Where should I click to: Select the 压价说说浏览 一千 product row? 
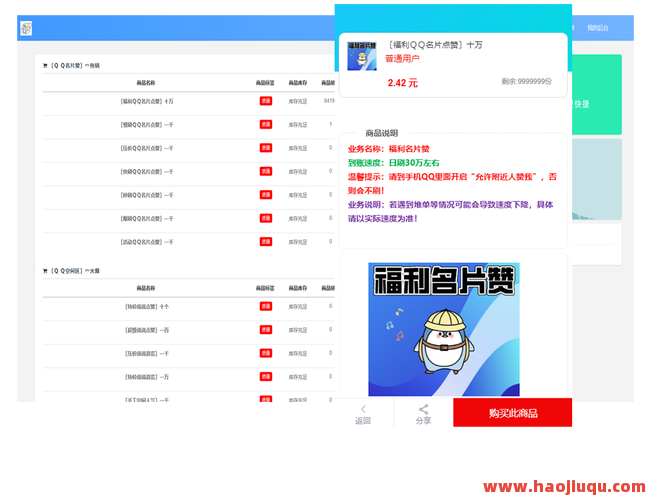[x=188, y=354]
